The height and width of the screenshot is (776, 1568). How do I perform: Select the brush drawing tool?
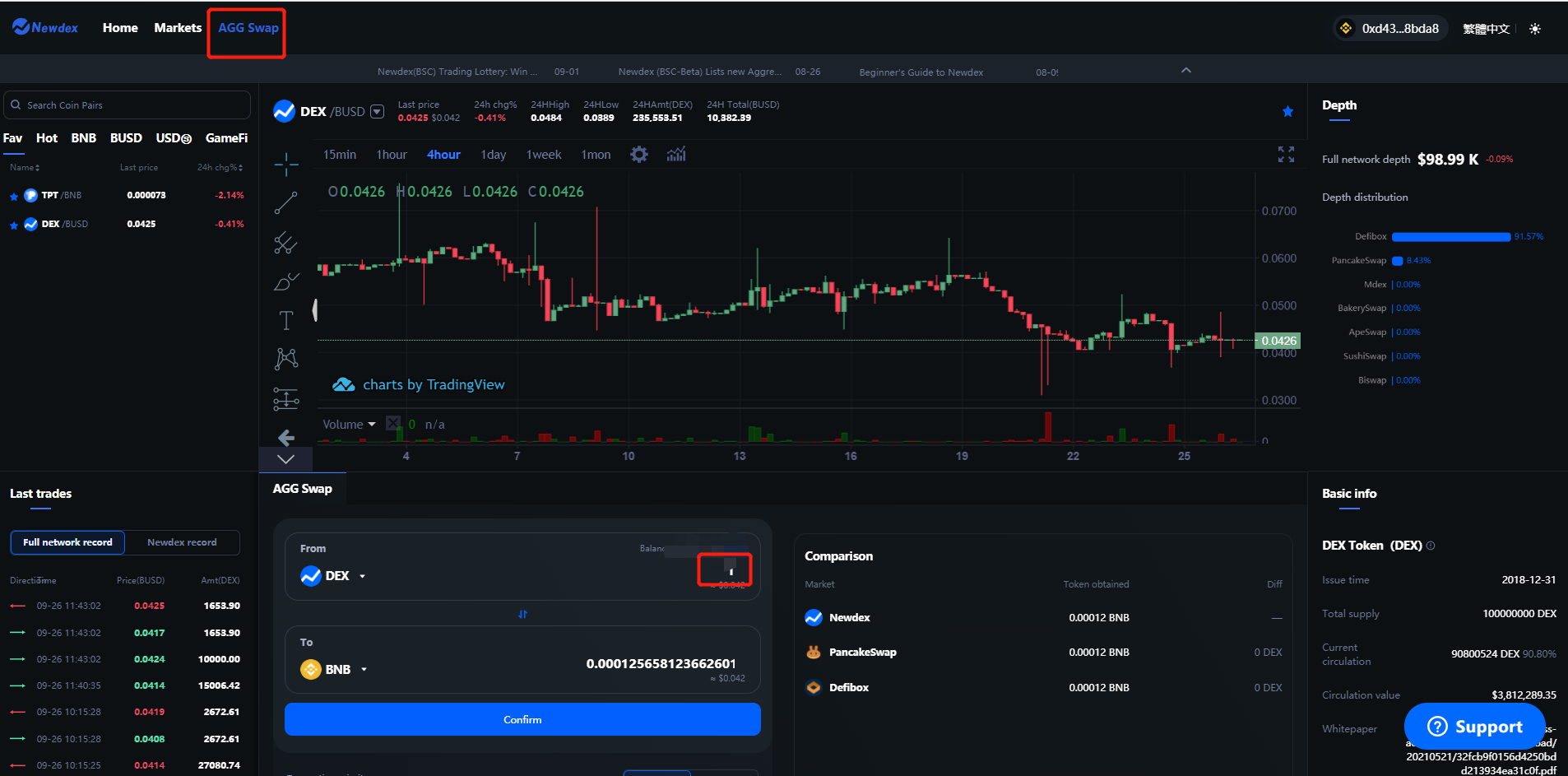point(286,281)
